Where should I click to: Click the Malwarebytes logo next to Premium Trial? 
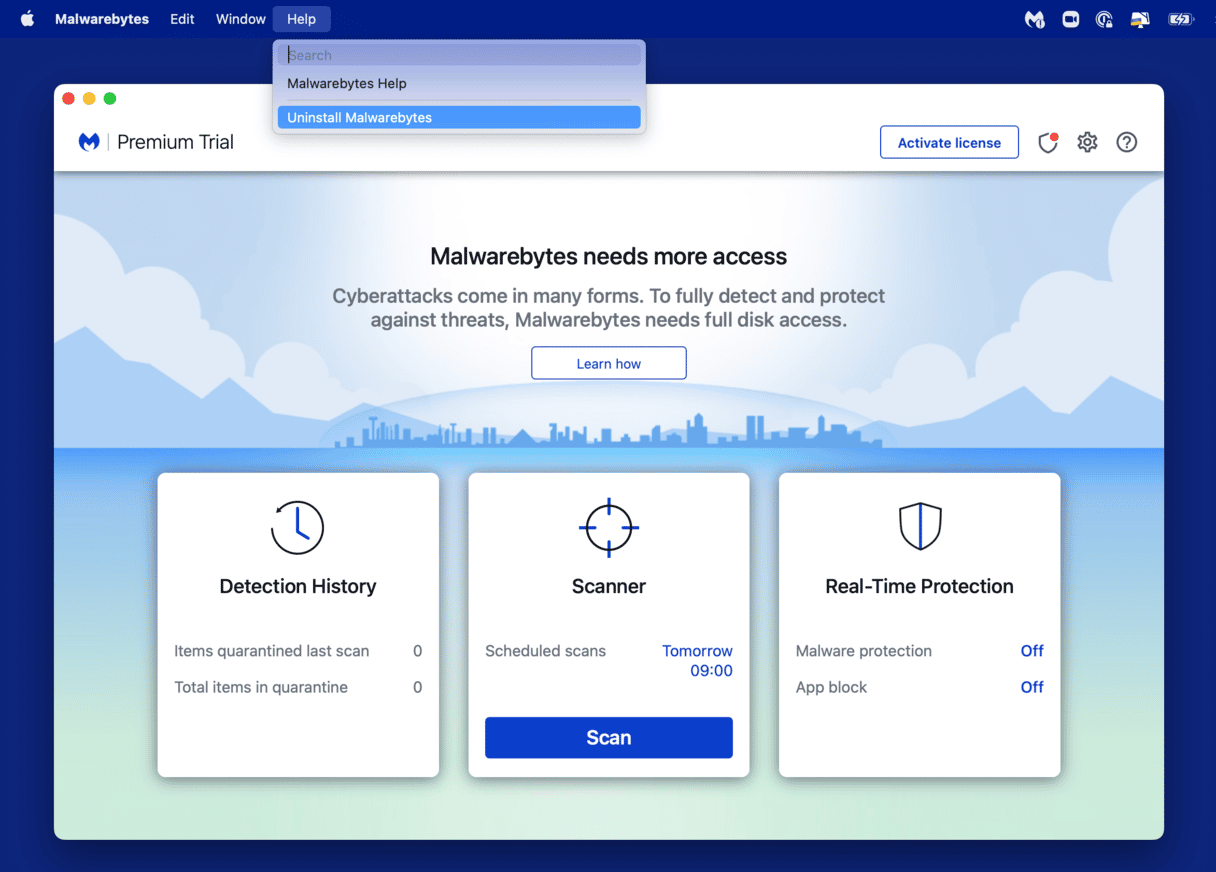tap(89, 142)
